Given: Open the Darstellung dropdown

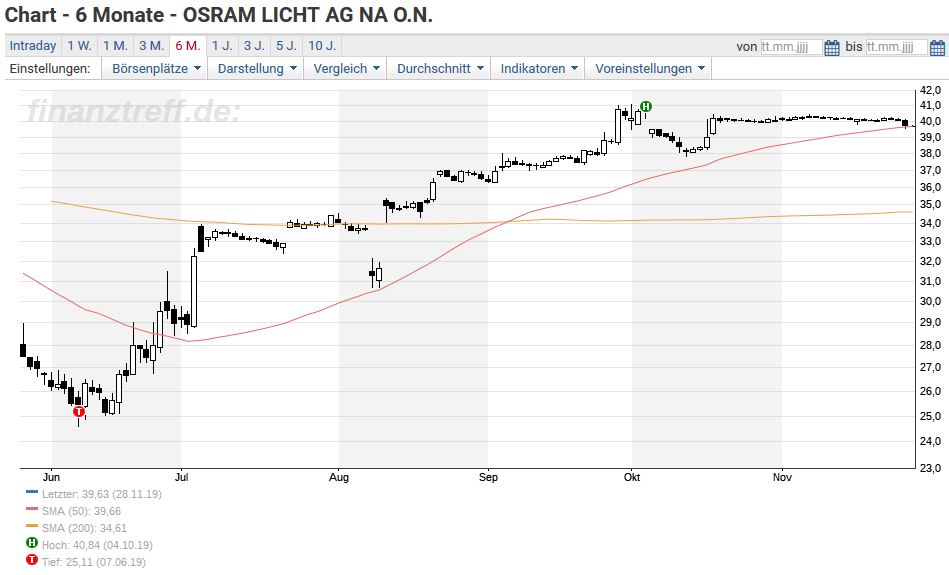Looking at the screenshot, I should point(257,68).
